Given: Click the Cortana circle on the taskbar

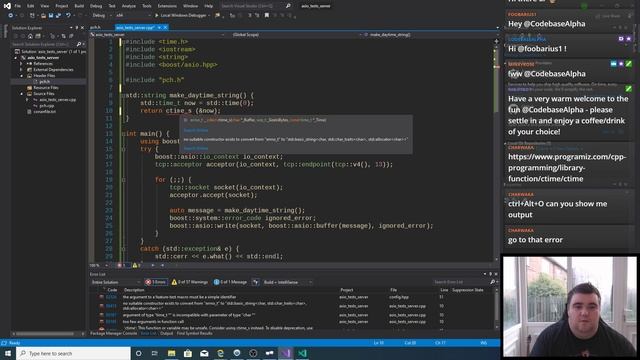Looking at the screenshot, I should point(138,353).
